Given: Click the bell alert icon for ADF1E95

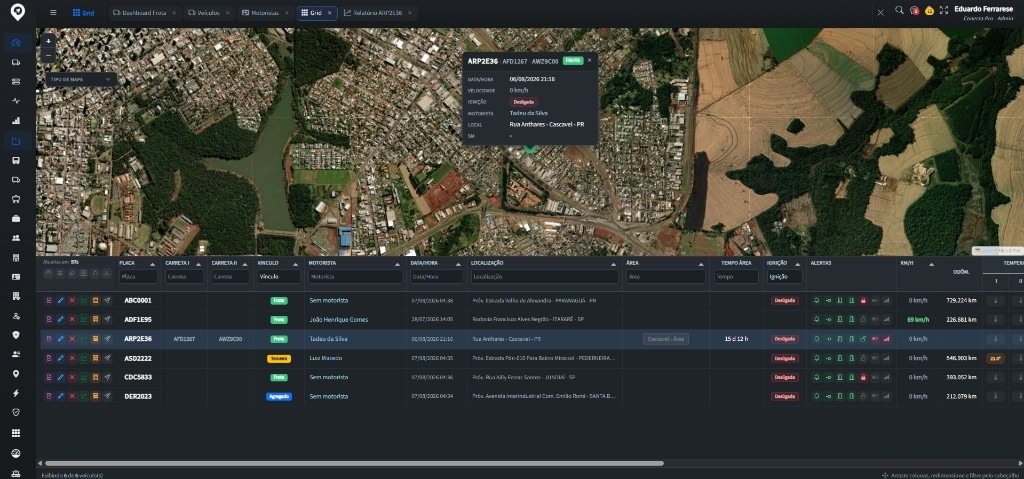Looking at the screenshot, I should coord(816,320).
